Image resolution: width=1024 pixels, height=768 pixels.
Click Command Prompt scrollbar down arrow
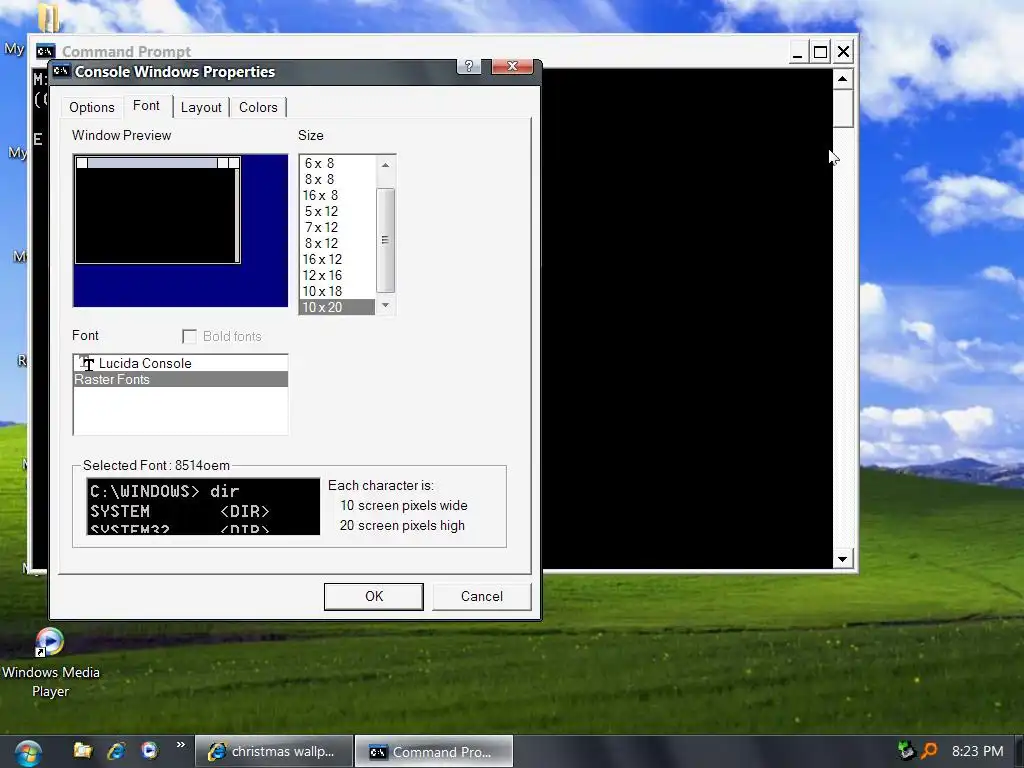(x=842, y=559)
